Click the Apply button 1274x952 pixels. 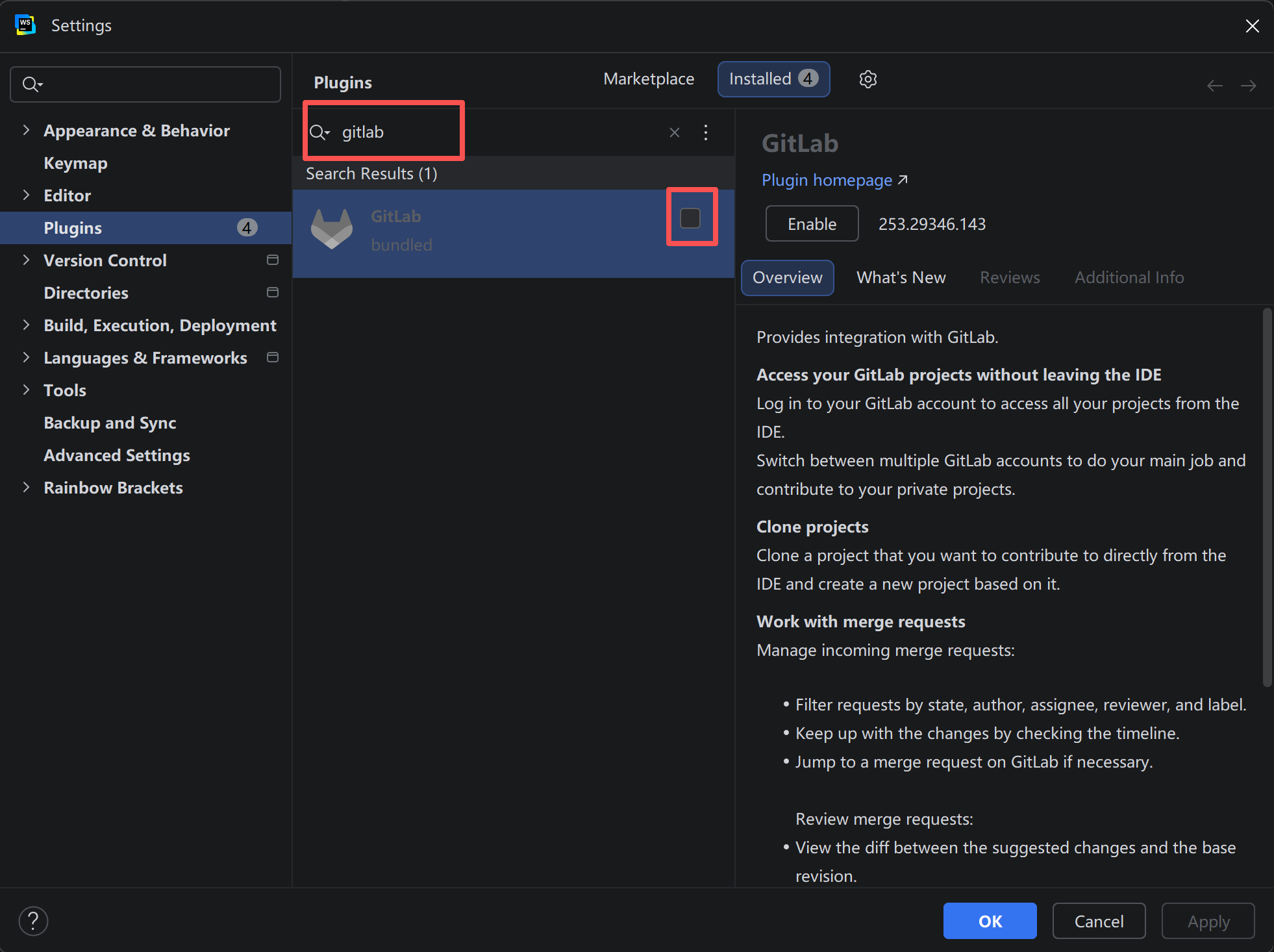click(x=1208, y=921)
